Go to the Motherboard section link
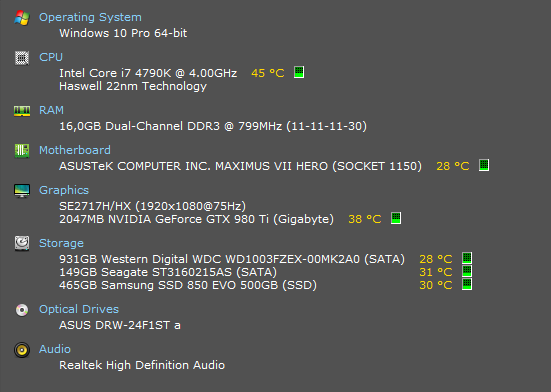 75,150
